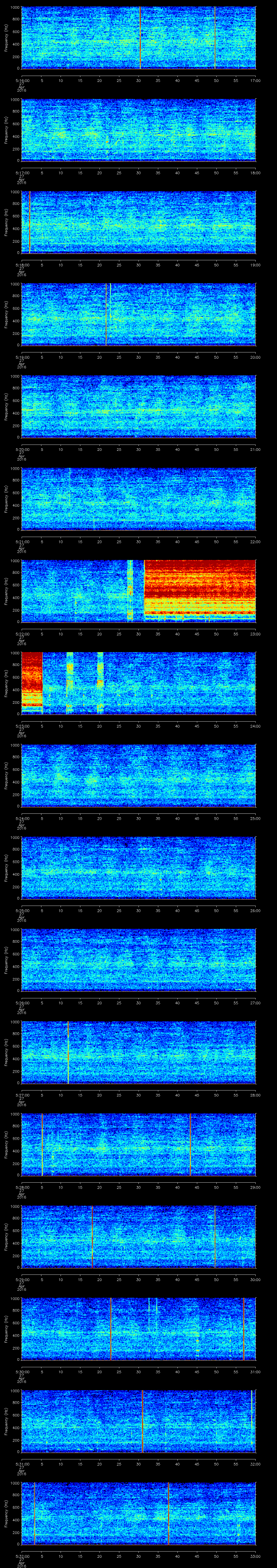This screenshot has width=277, height=1568.
Task: Click the 26:00 end time label
Action: click(x=256, y=910)
